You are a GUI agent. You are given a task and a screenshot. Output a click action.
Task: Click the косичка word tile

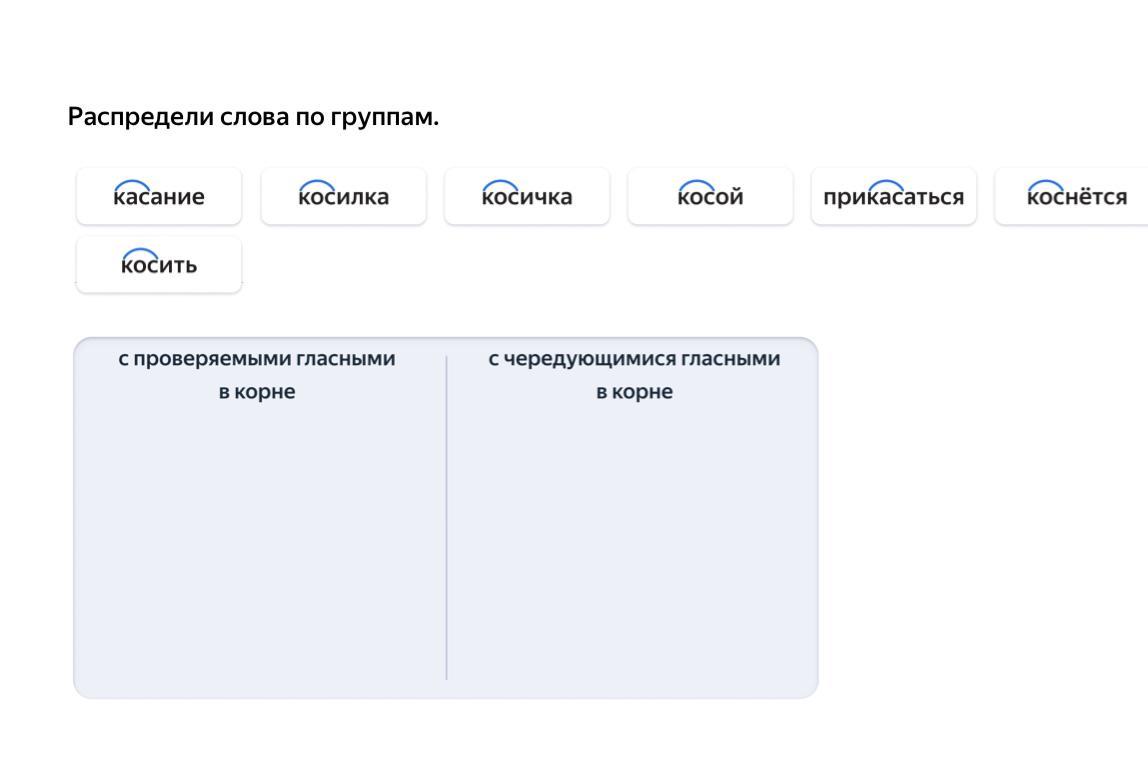click(527, 196)
